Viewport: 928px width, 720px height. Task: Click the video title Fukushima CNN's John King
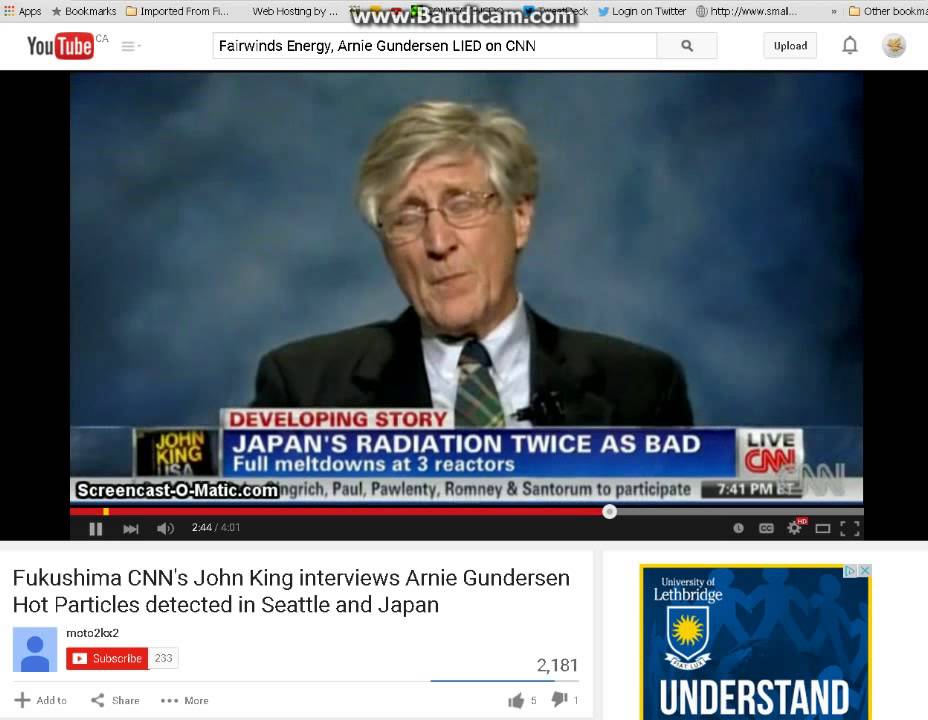click(x=291, y=591)
